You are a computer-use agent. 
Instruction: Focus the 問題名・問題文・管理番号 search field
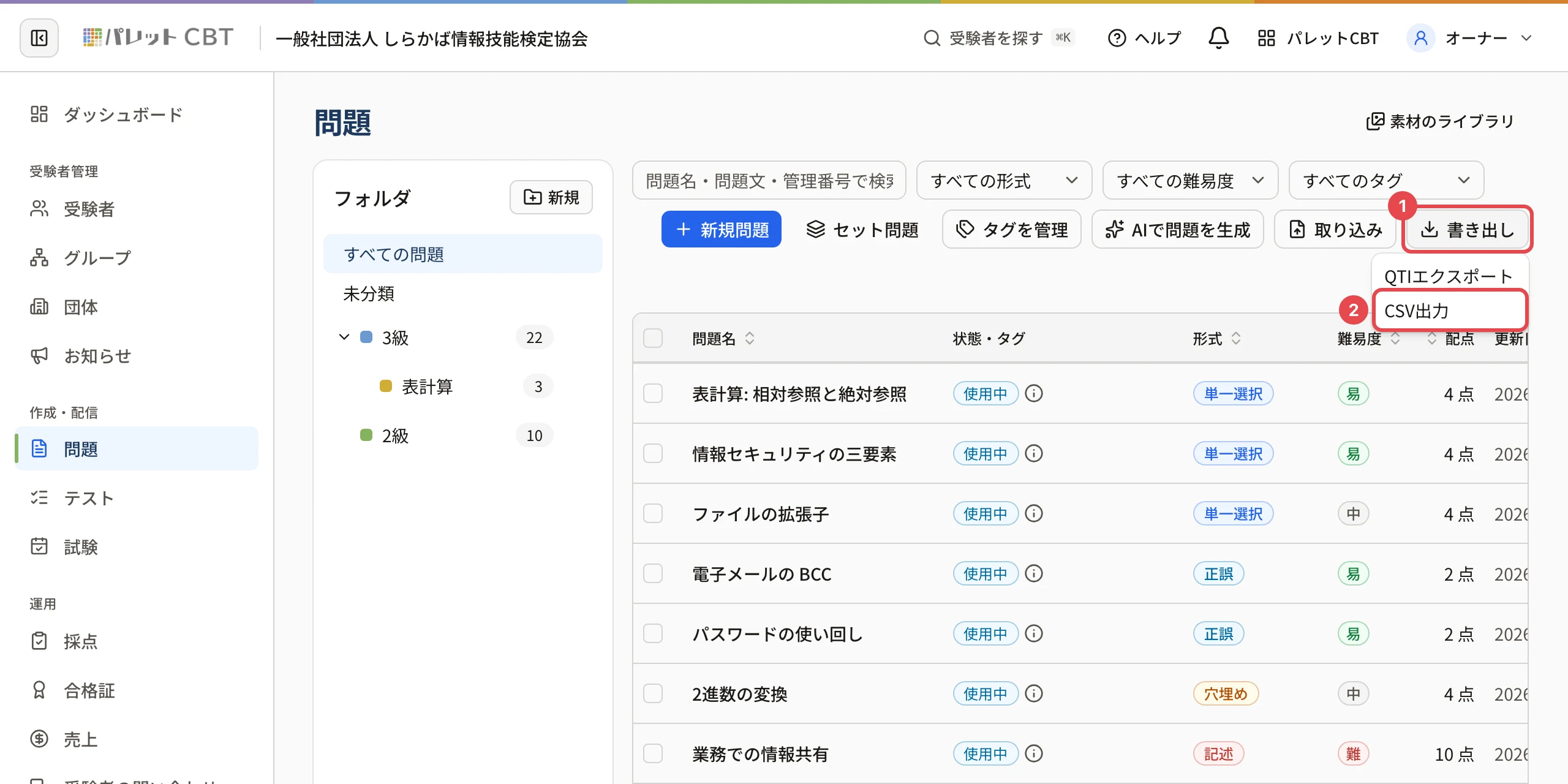[769, 181]
